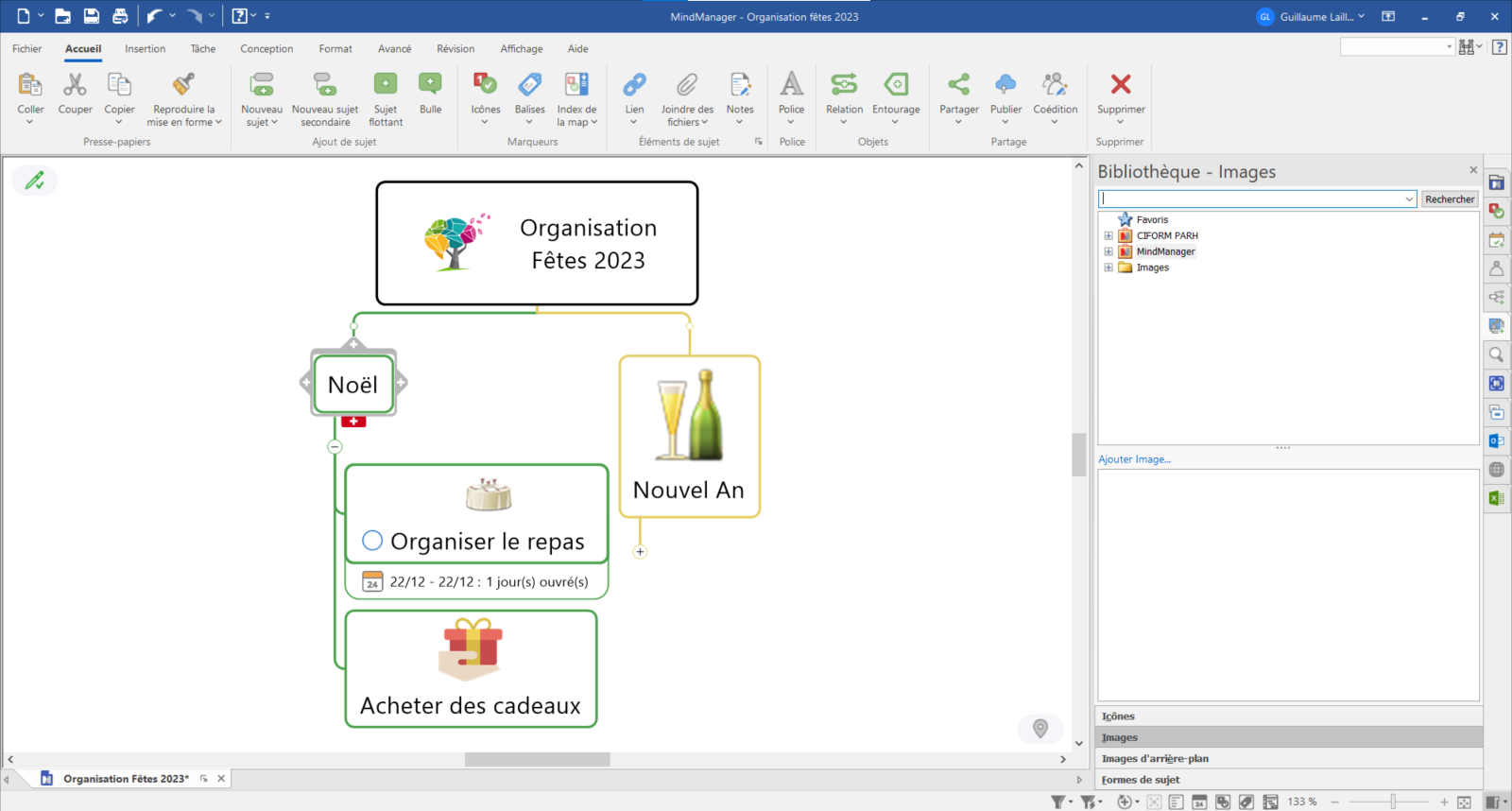Click the Supprimer red X icon
The height and width of the screenshot is (811, 1512).
point(1121,85)
